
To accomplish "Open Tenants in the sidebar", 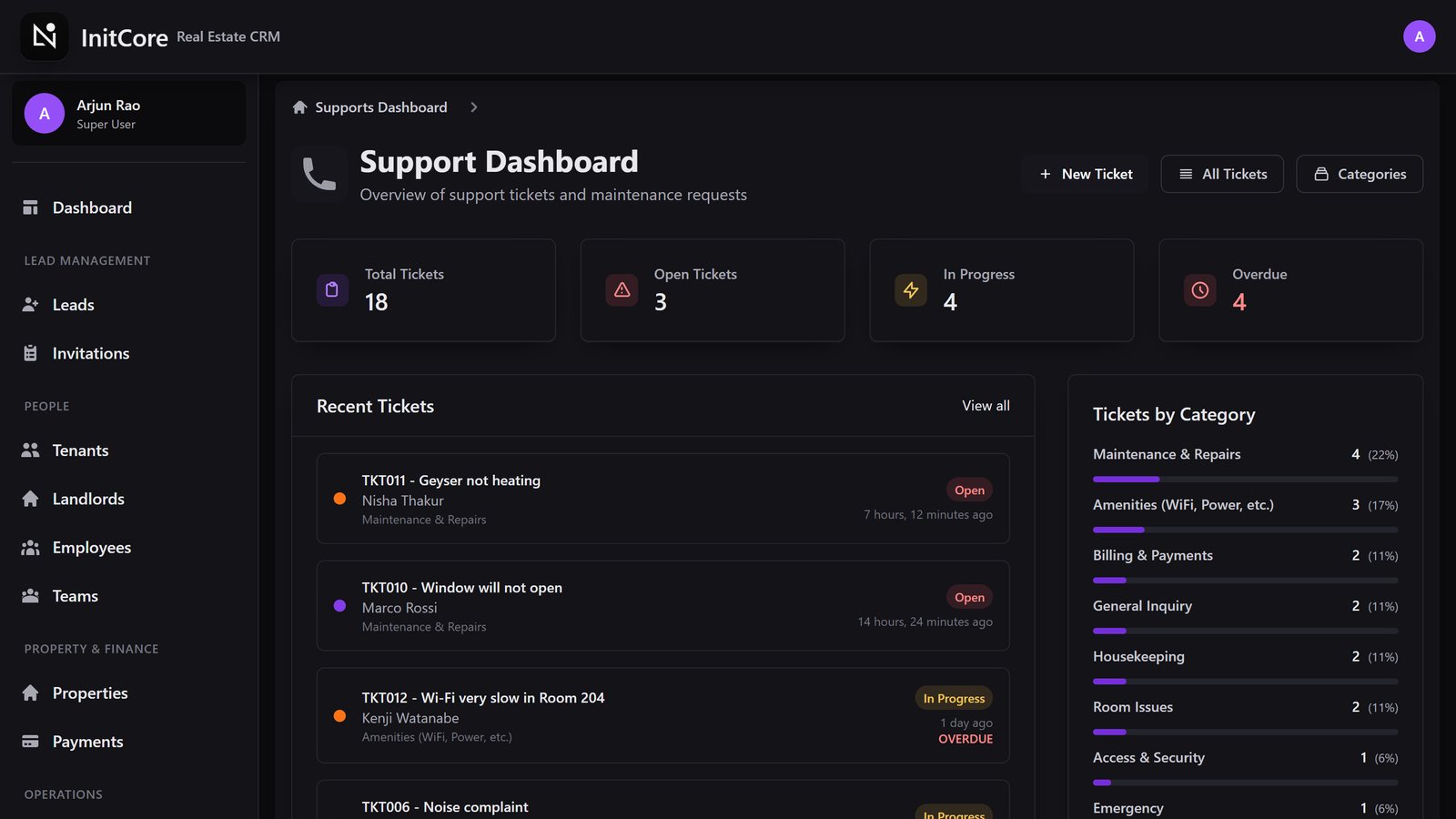I will point(128,450).
